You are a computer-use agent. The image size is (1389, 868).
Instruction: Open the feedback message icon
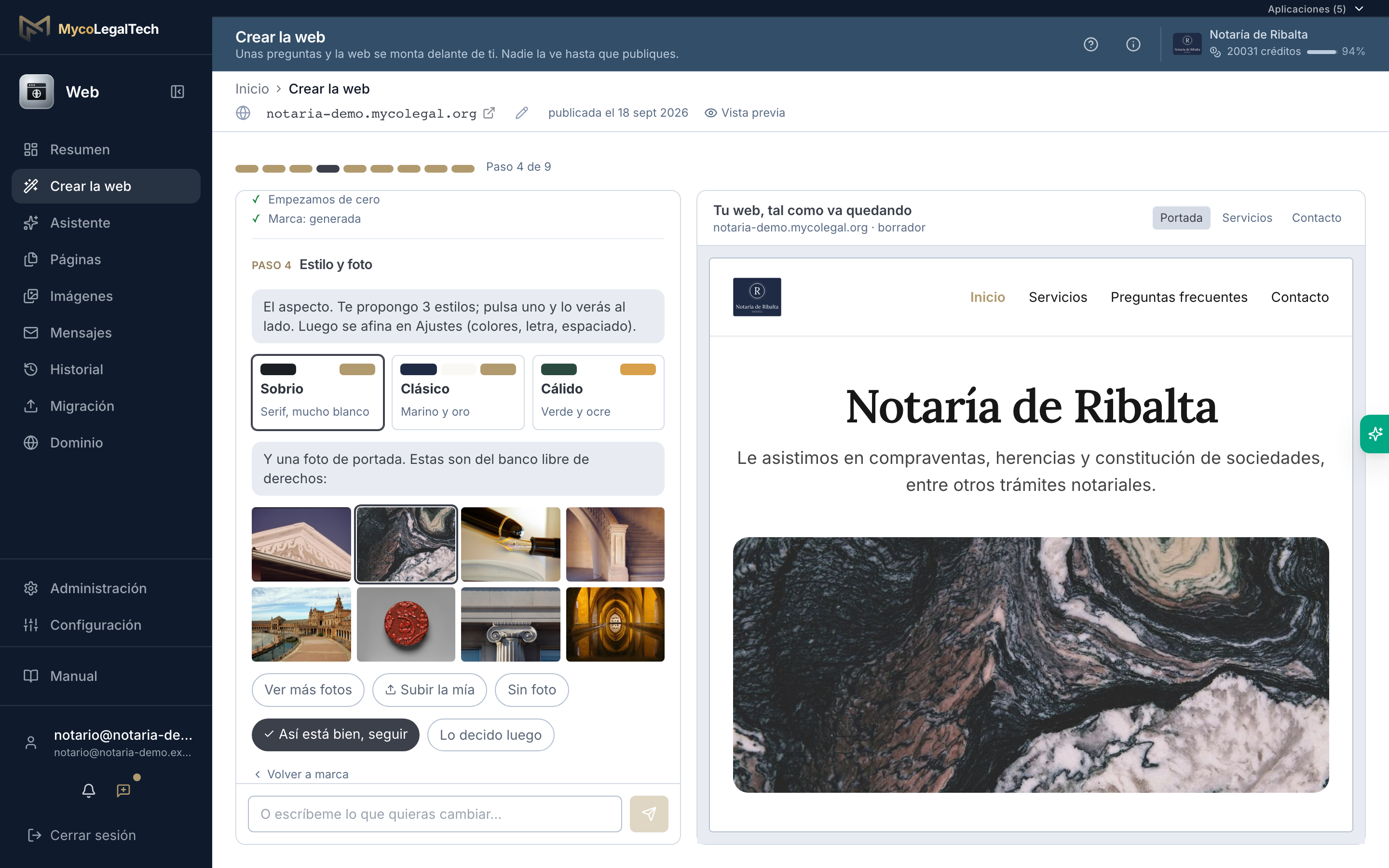(123, 790)
